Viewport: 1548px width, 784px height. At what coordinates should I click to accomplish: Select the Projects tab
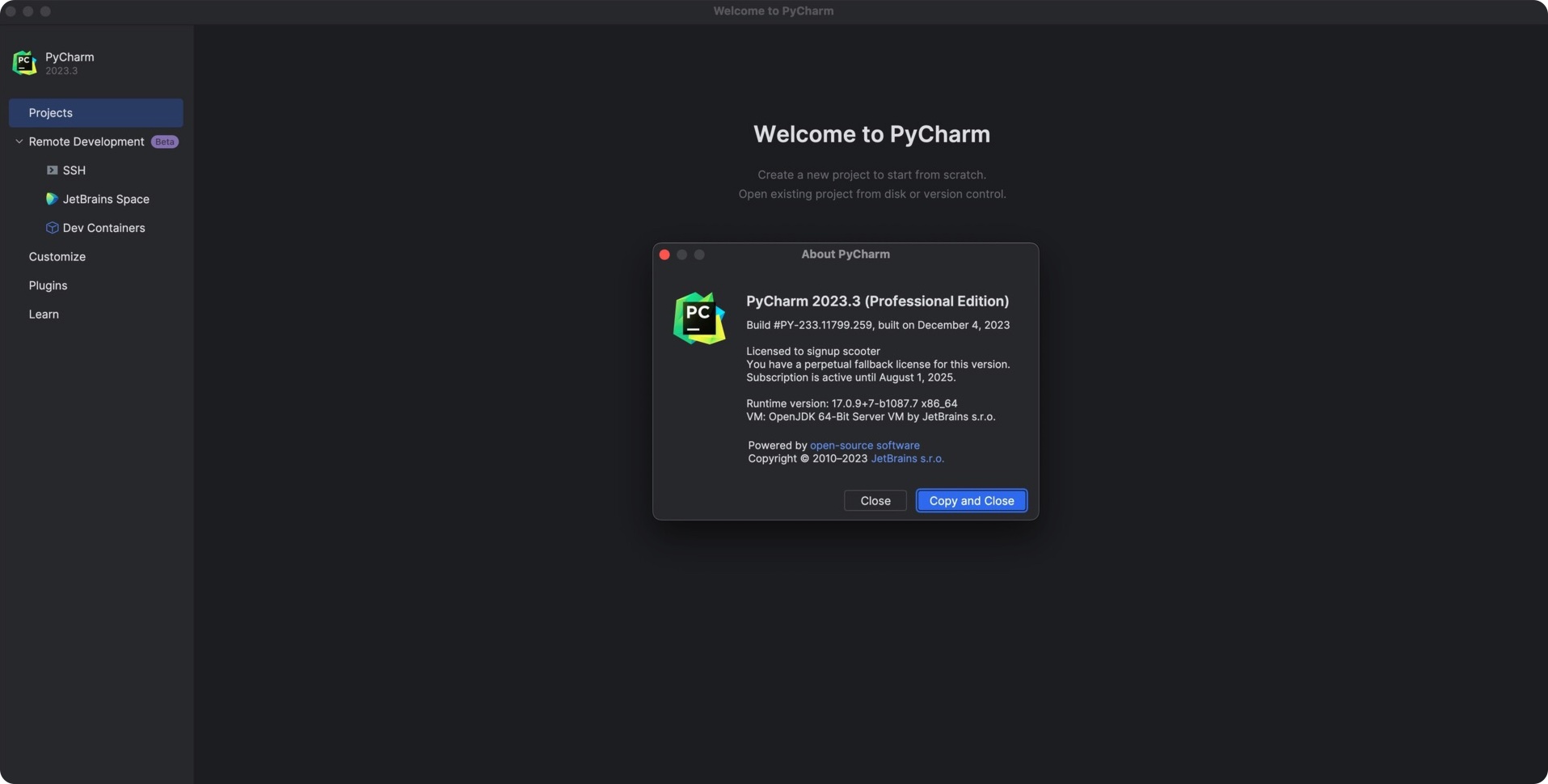point(95,113)
